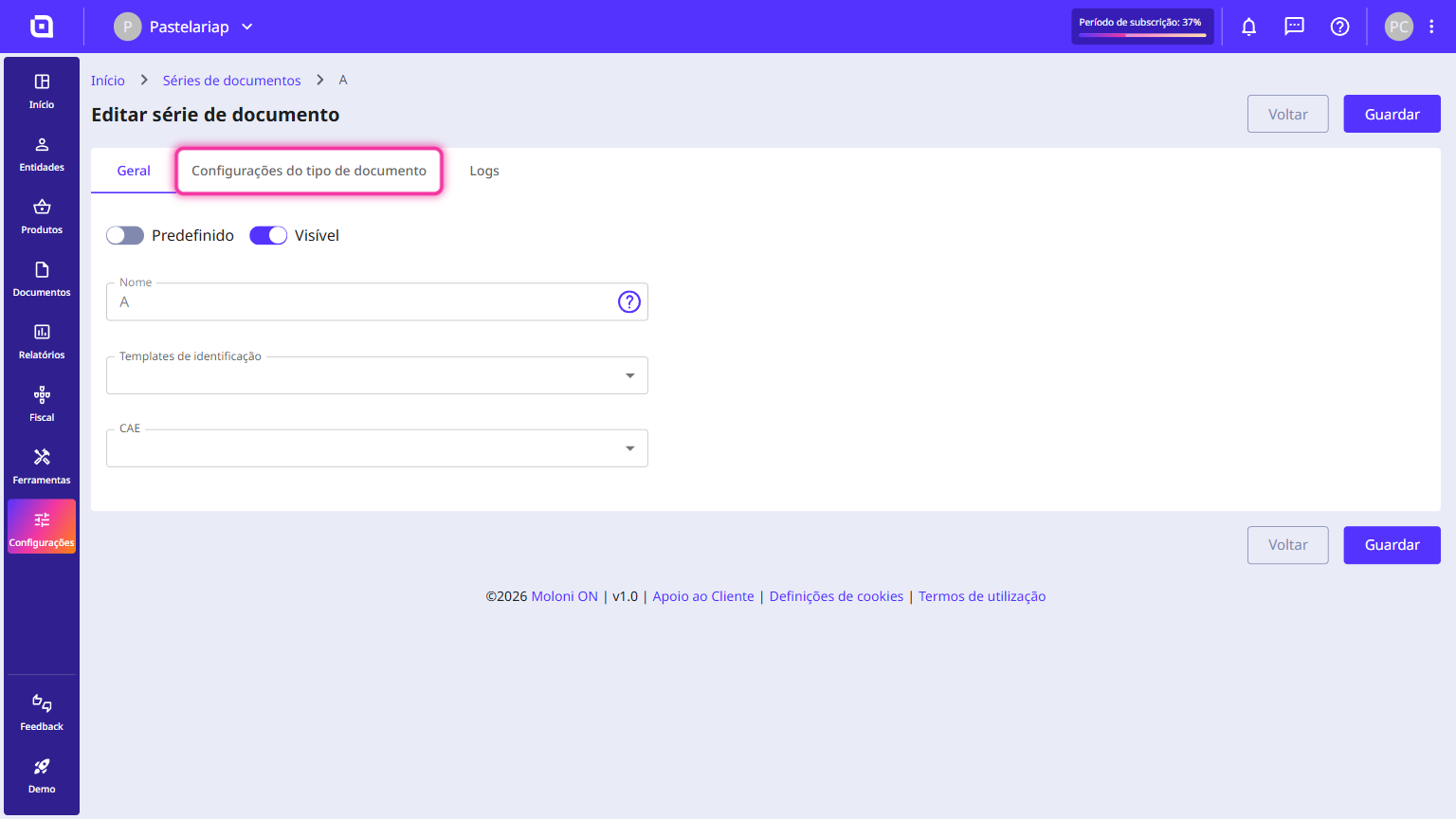Open Apoio ao Cliente link
The width and height of the screenshot is (1456, 819).
tap(703, 596)
